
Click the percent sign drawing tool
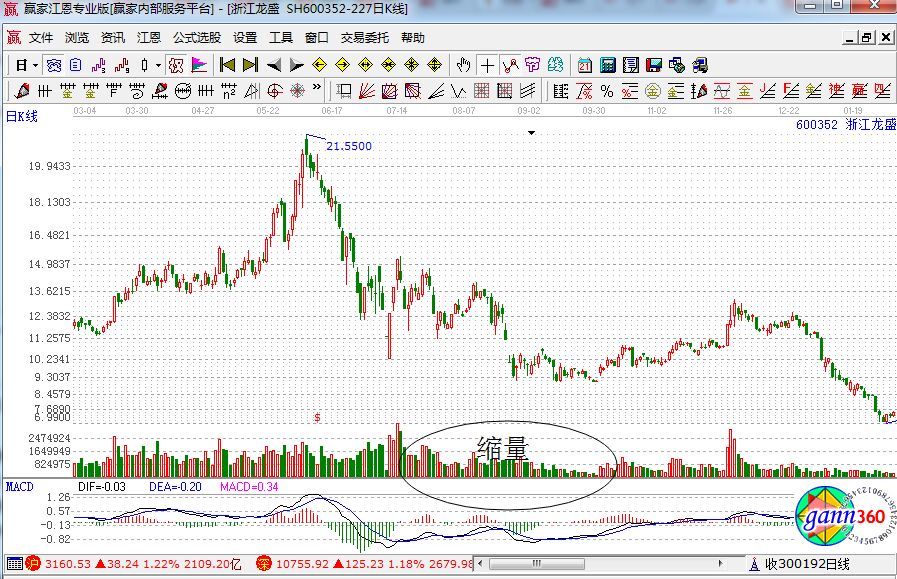point(606,92)
